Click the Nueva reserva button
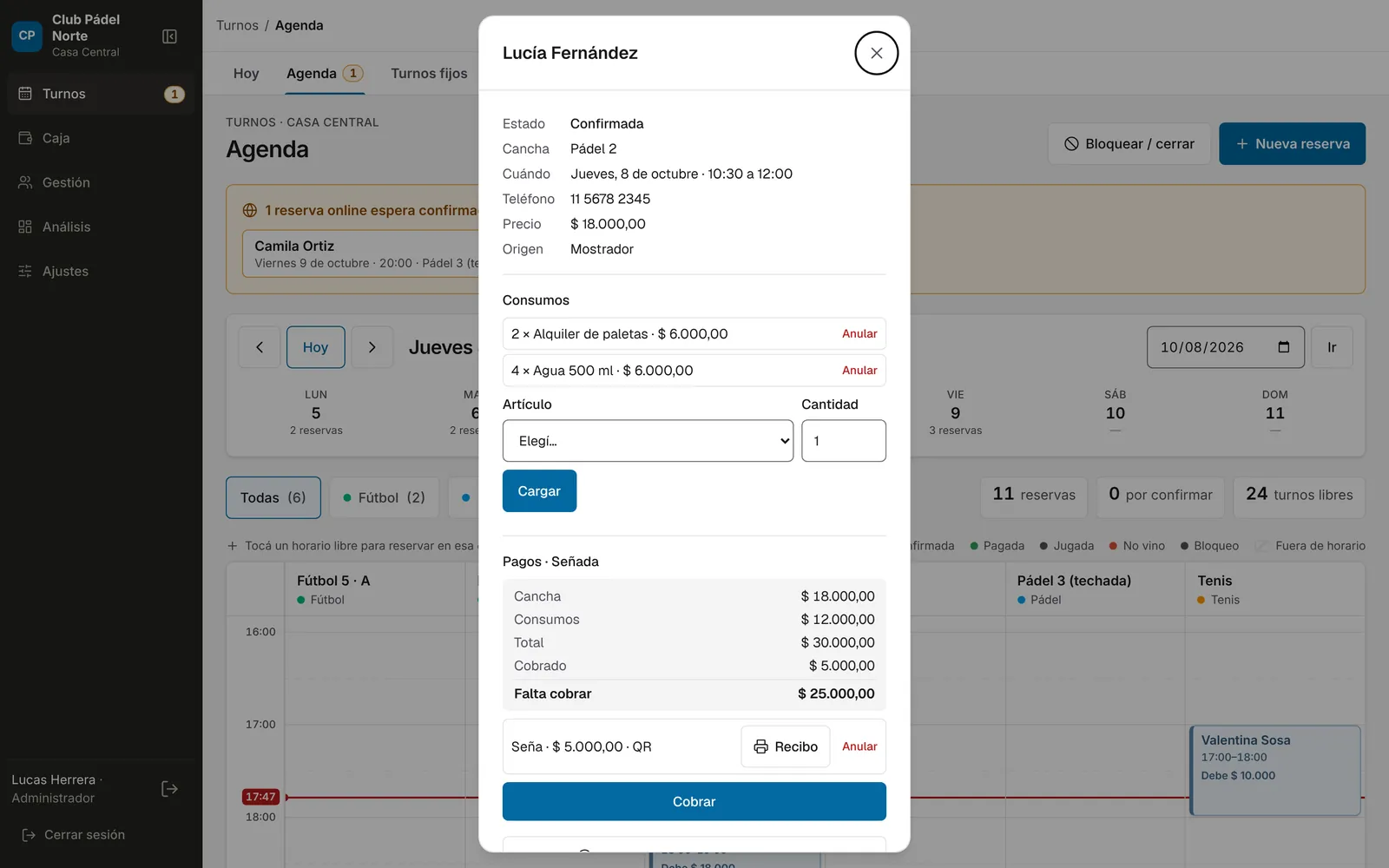Screen dimensions: 1389x868 pyautogui.click(x=1292, y=144)
